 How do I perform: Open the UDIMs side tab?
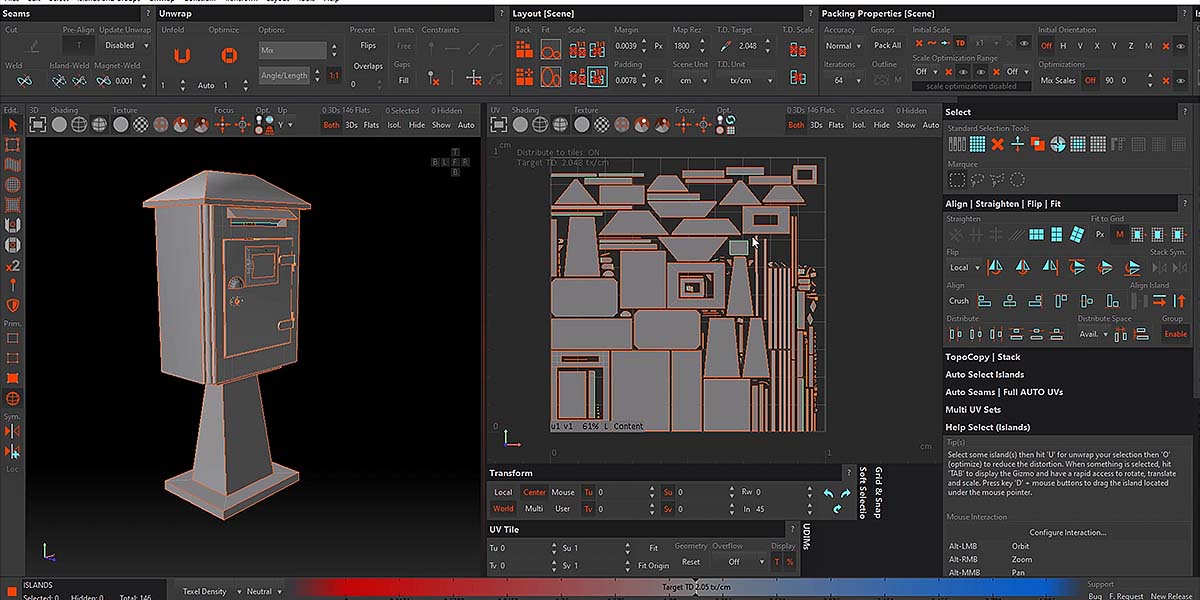806,537
